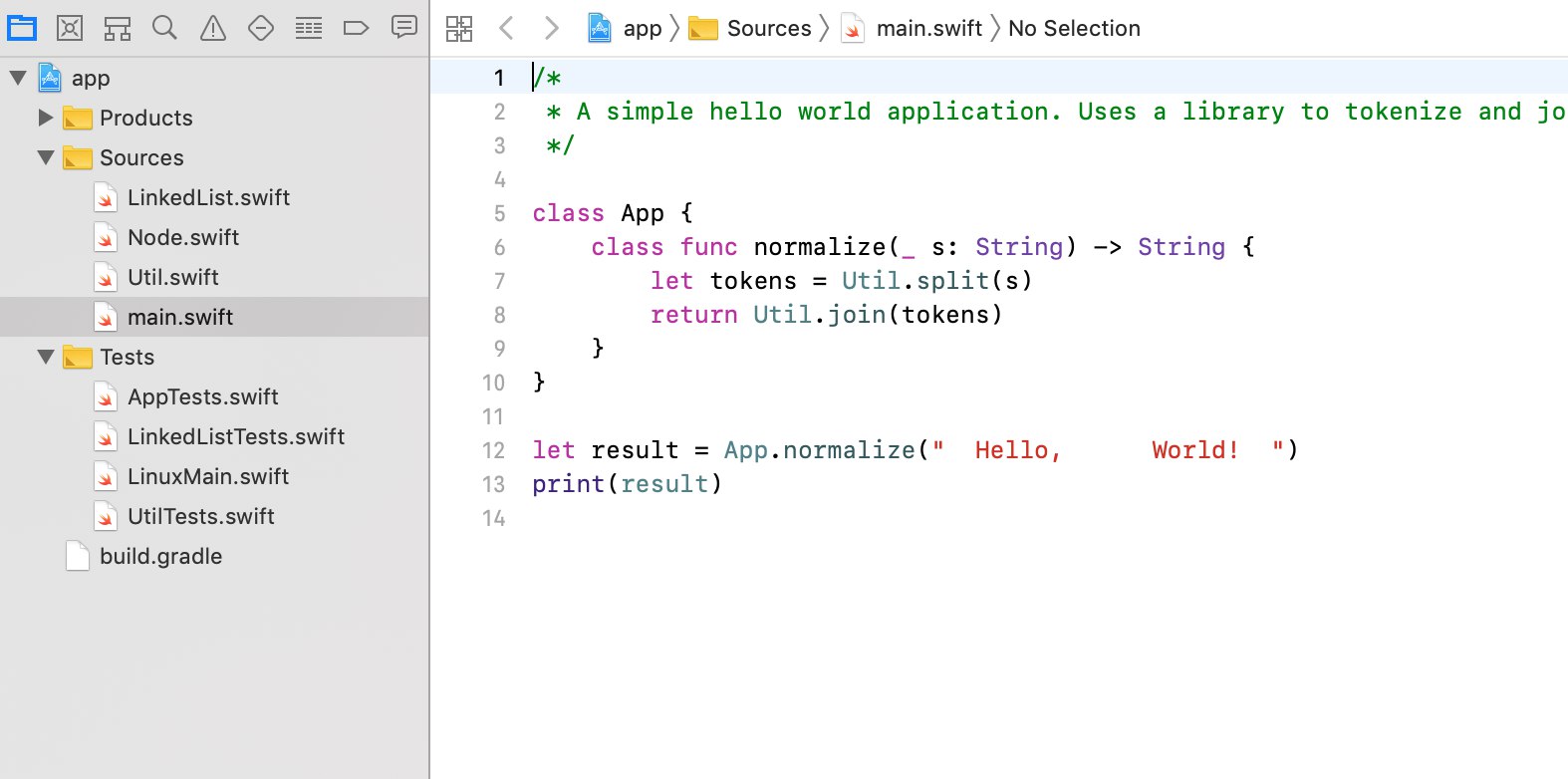Select the Sources folder row
The width and height of the screenshot is (1568, 779).
tap(214, 157)
